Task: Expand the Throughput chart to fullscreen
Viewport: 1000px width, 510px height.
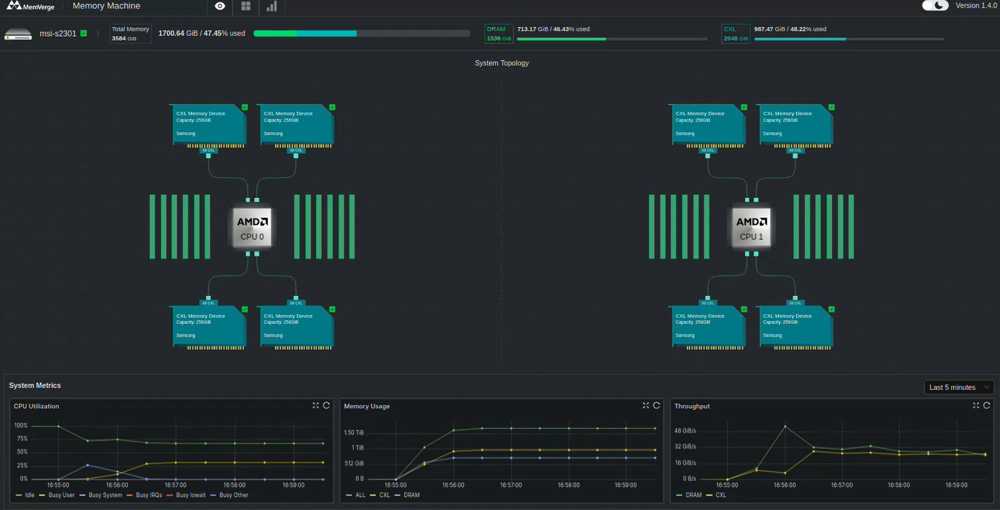Action: click(976, 406)
